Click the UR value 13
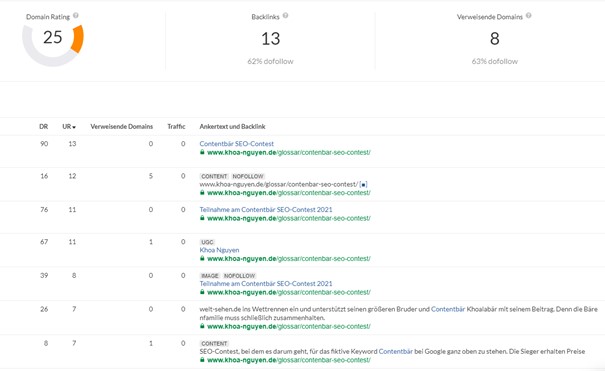605x371 pixels. click(72, 144)
